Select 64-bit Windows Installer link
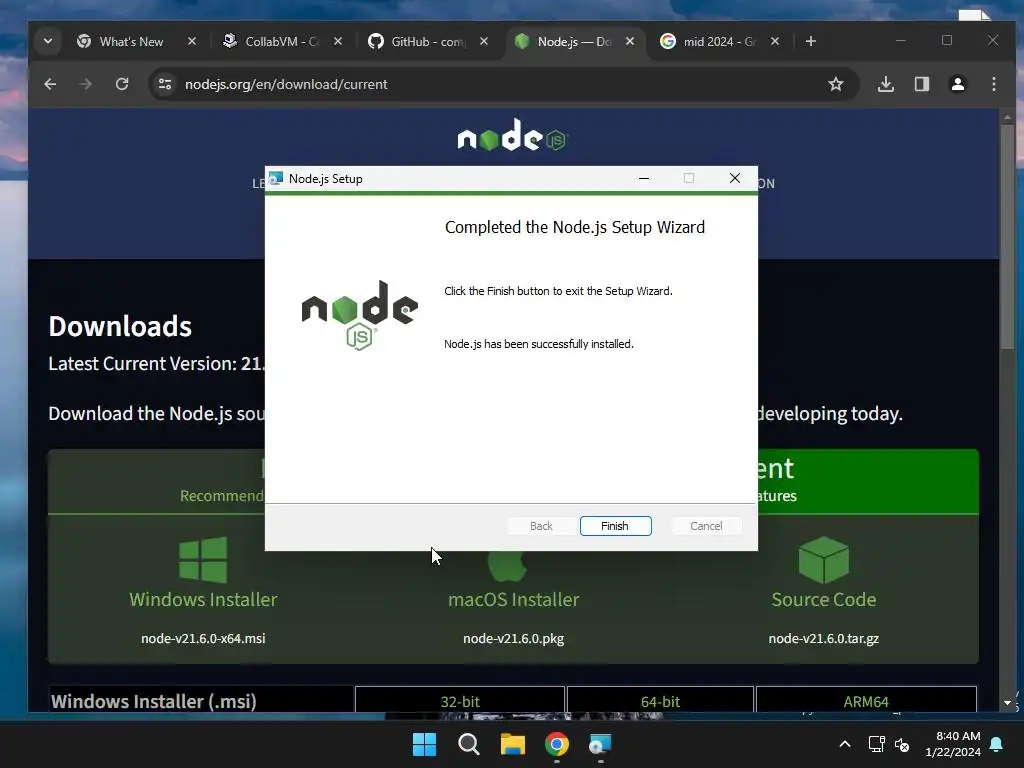Image resolution: width=1024 pixels, height=768 pixels. [x=660, y=701]
